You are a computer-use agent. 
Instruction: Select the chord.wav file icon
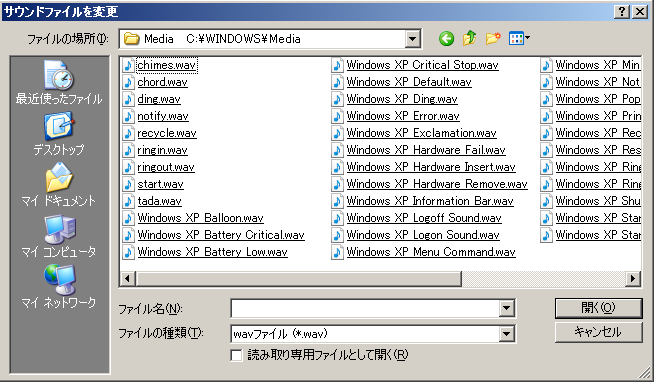[128, 82]
